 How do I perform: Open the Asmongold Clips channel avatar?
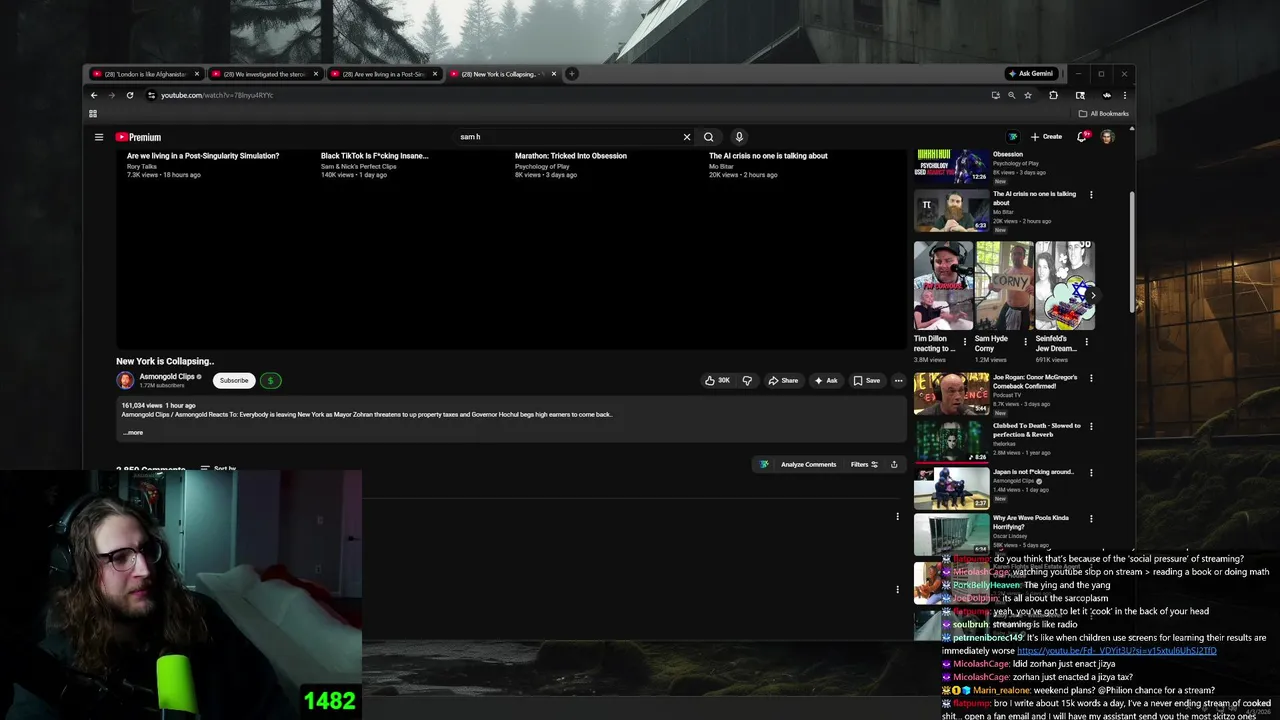tap(125, 380)
